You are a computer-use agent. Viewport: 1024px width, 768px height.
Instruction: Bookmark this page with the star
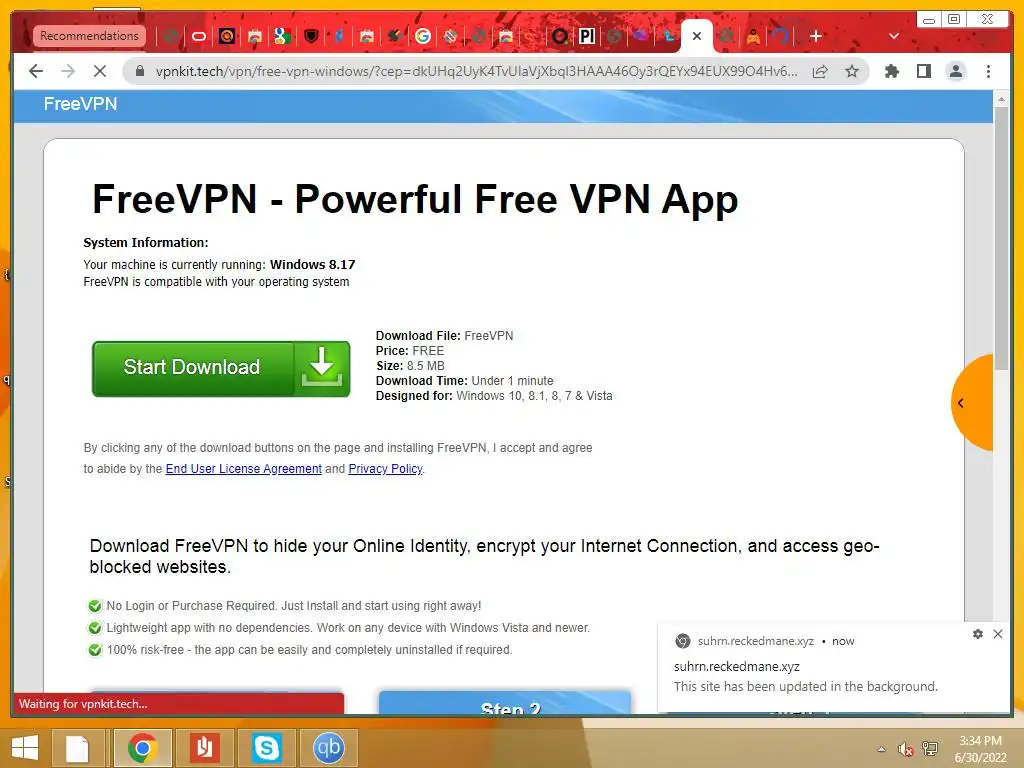[x=852, y=71]
